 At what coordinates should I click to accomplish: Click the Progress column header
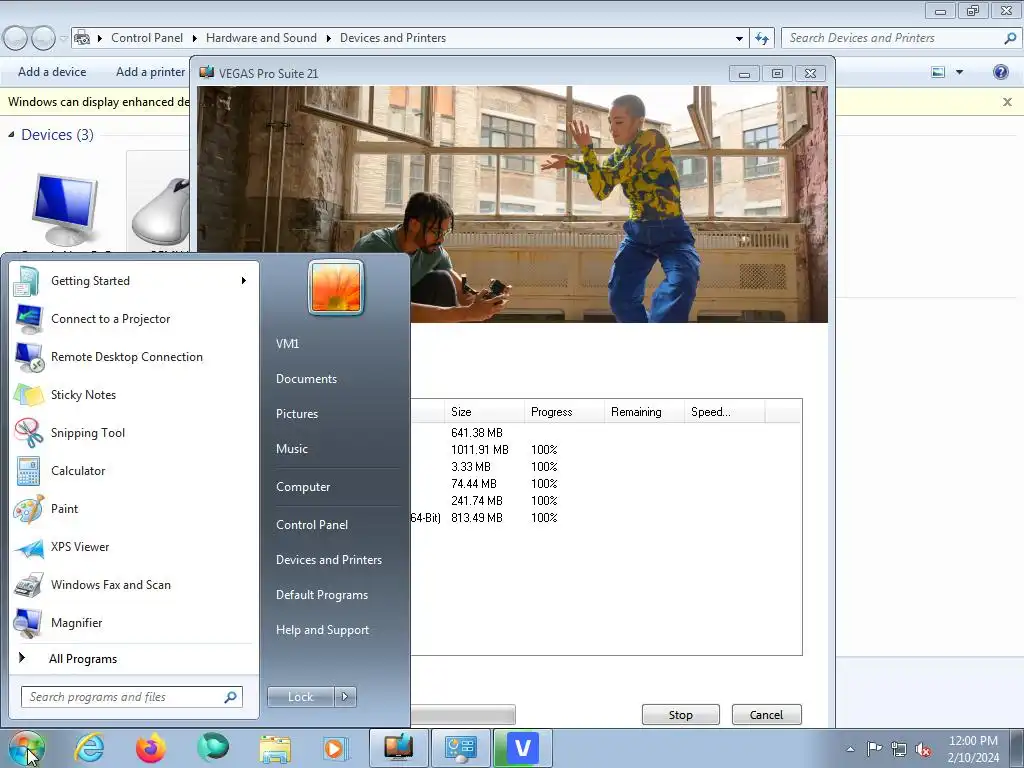[x=564, y=412]
